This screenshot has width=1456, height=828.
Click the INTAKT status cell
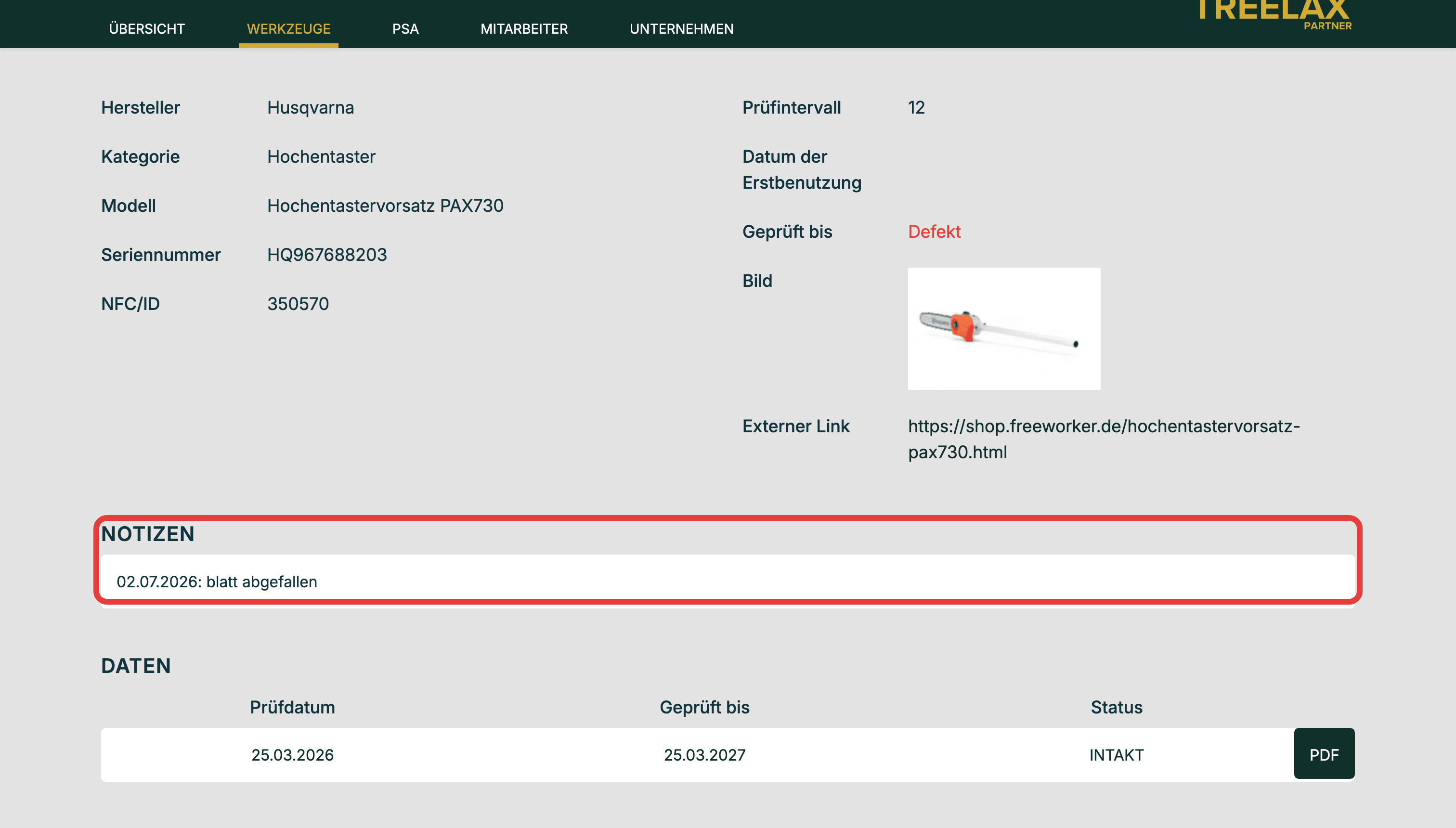tap(1117, 755)
